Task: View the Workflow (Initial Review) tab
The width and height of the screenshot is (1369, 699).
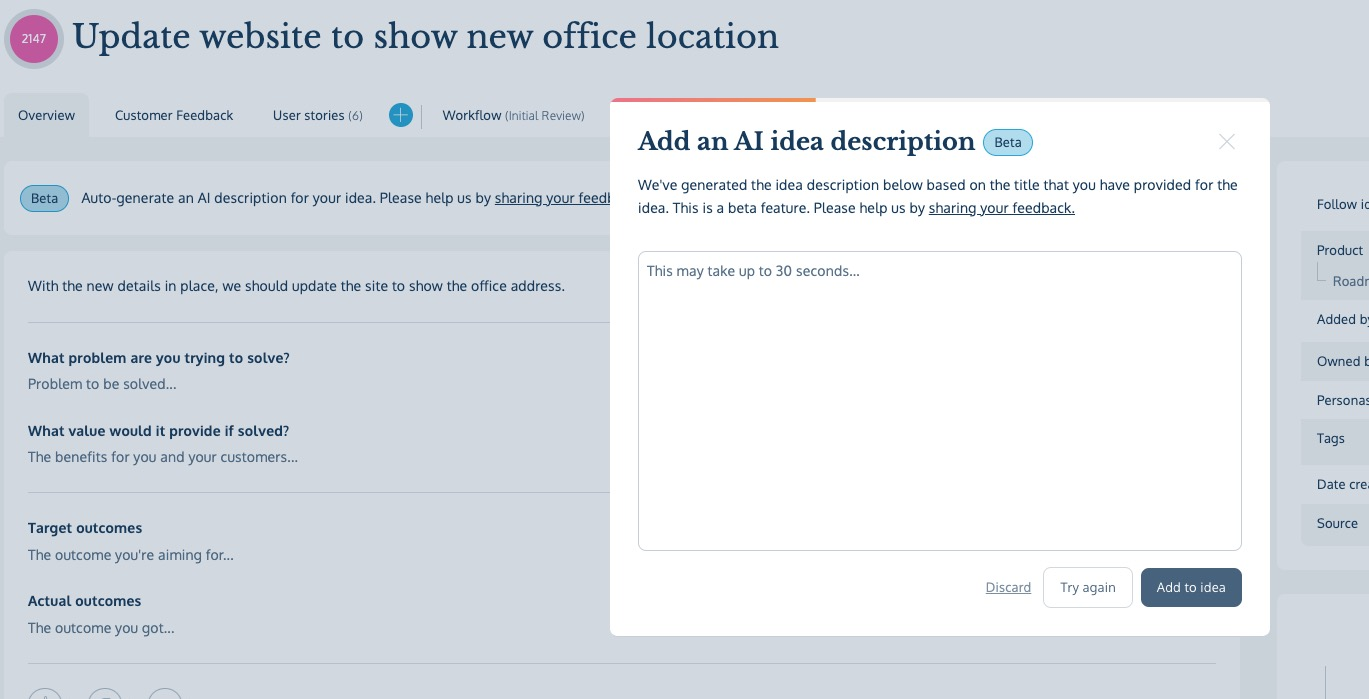Action: point(513,115)
